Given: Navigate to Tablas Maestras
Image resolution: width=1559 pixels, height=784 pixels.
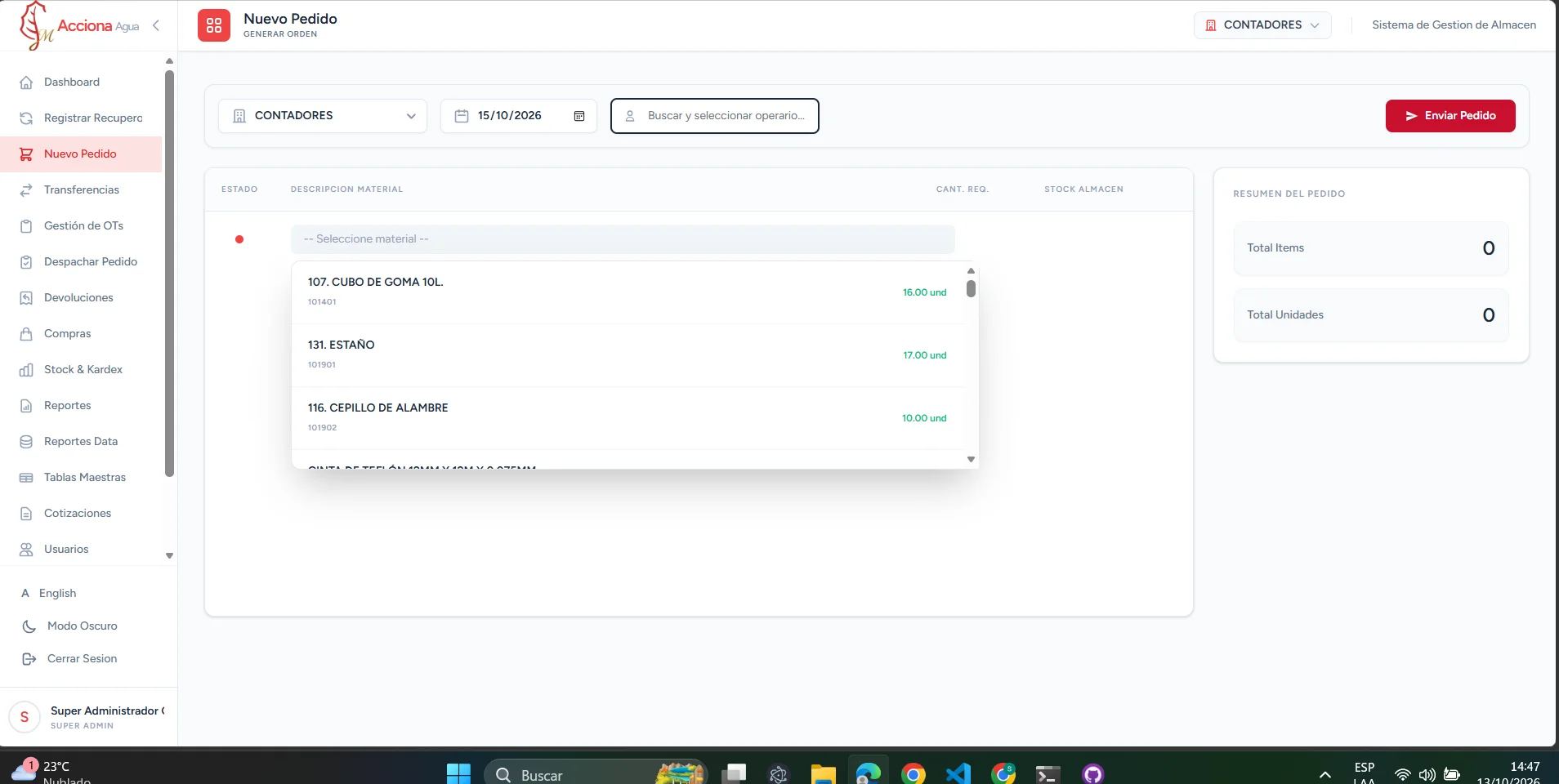Looking at the screenshot, I should point(81,478).
